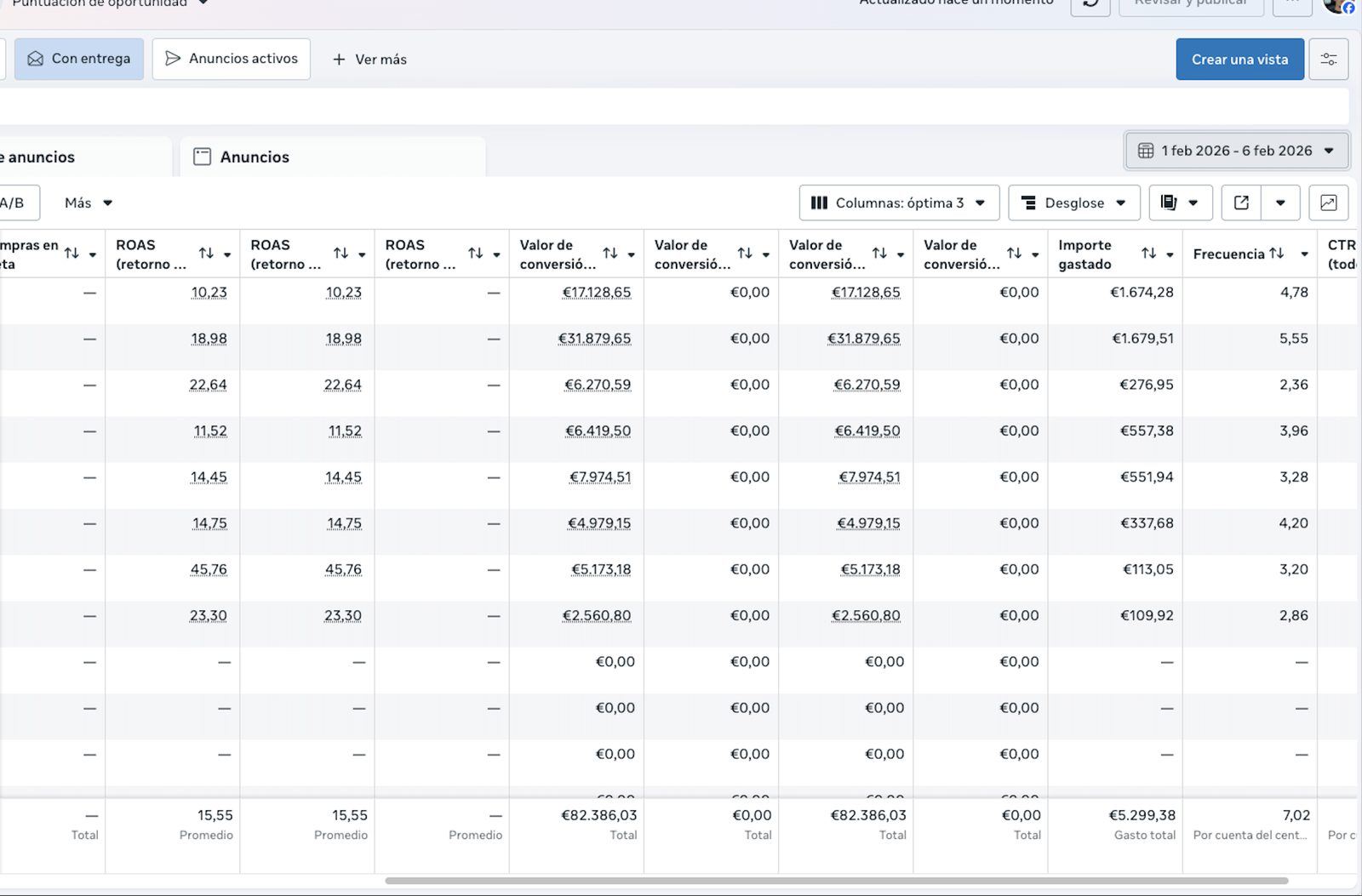
Task: Click the refresh data icon button
Action: pyautogui.click(x=1090, y=4)
